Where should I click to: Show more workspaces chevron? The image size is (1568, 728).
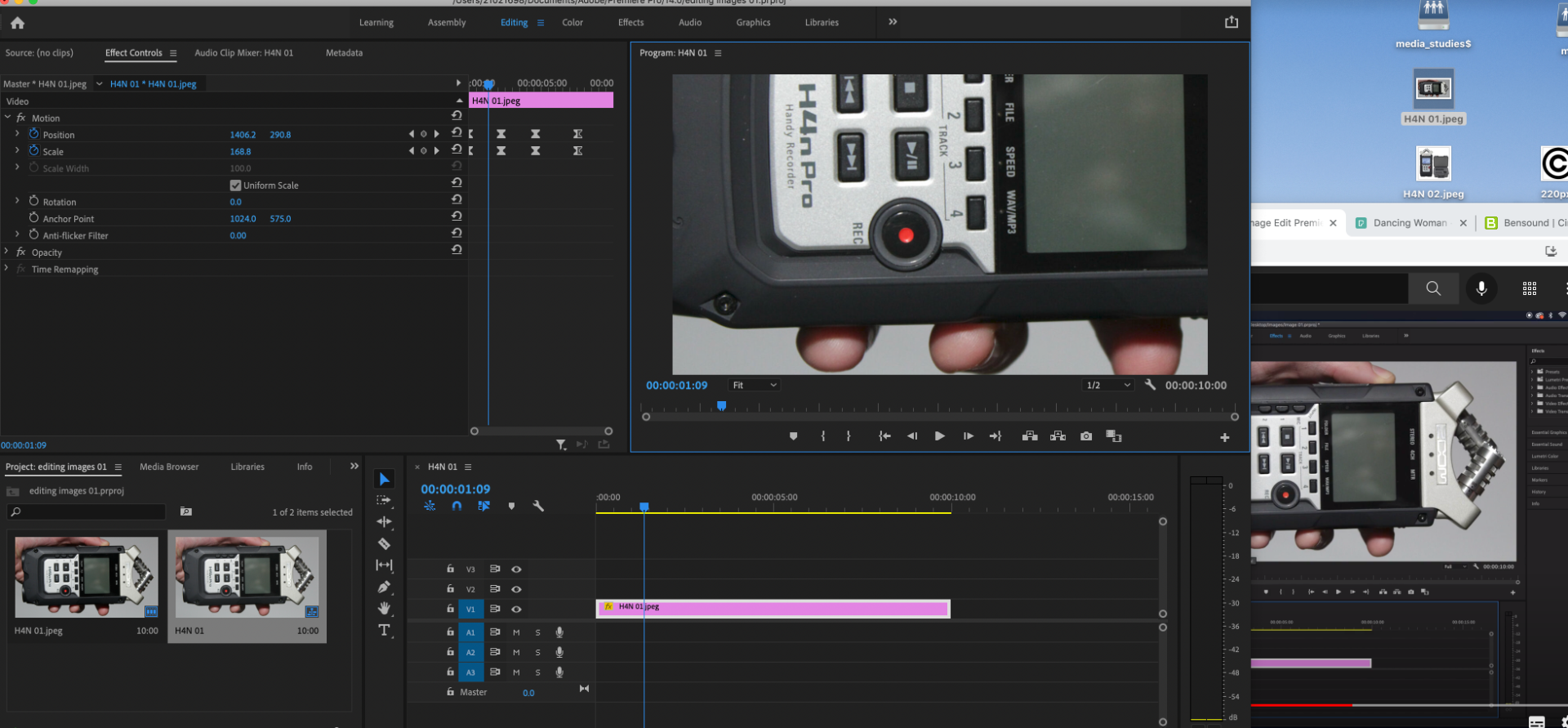click(893, 22)
